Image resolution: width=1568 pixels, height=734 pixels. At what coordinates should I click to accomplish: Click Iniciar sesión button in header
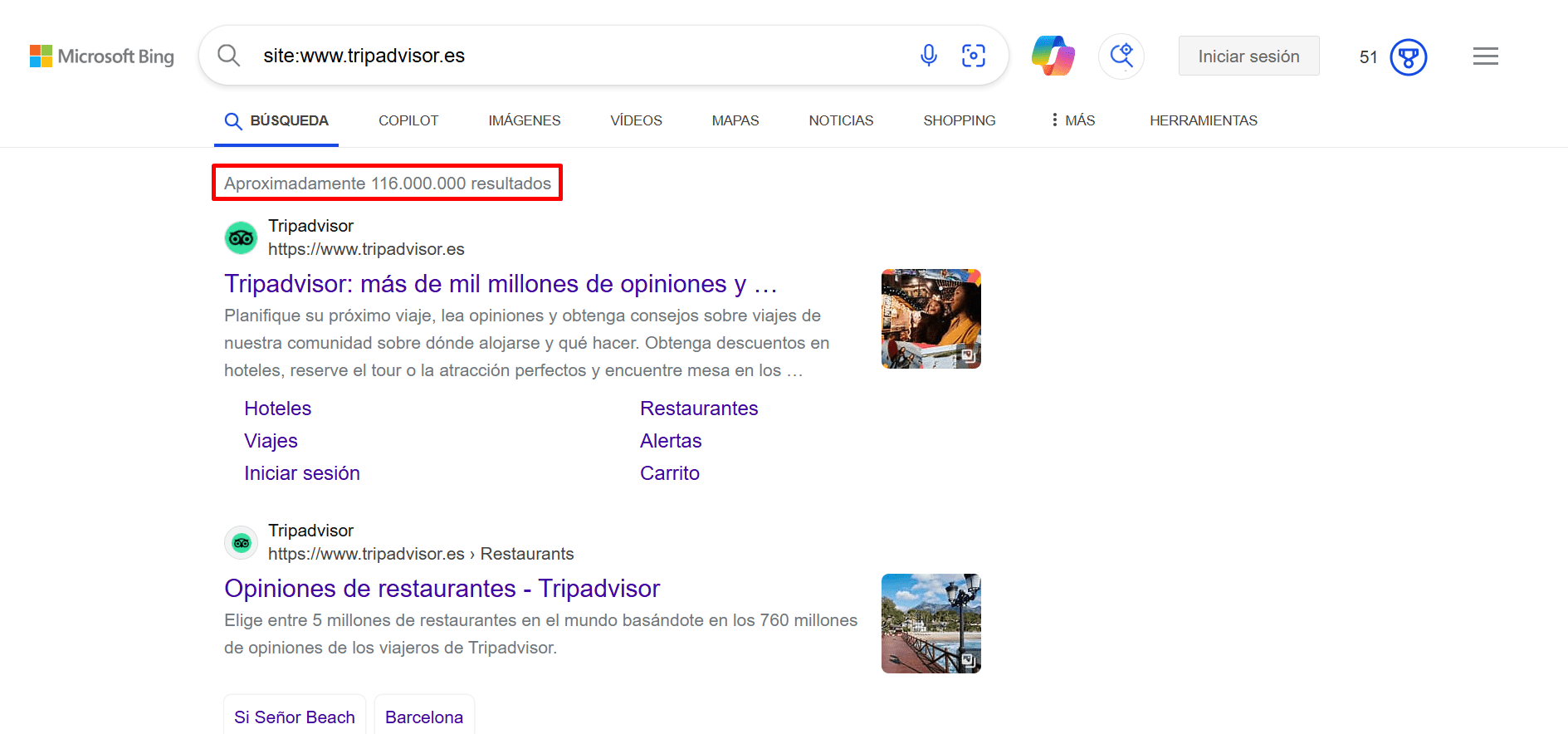pos(1248,56)
